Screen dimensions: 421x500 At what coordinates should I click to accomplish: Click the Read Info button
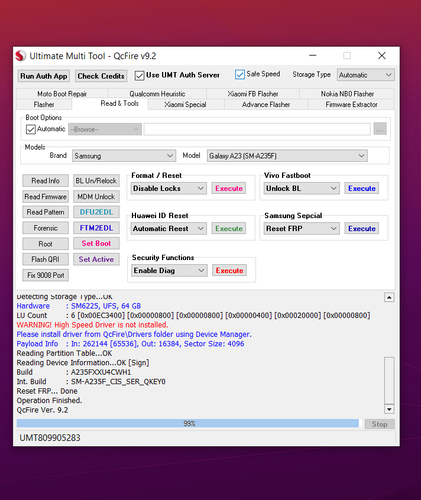[x=46, y=181]
